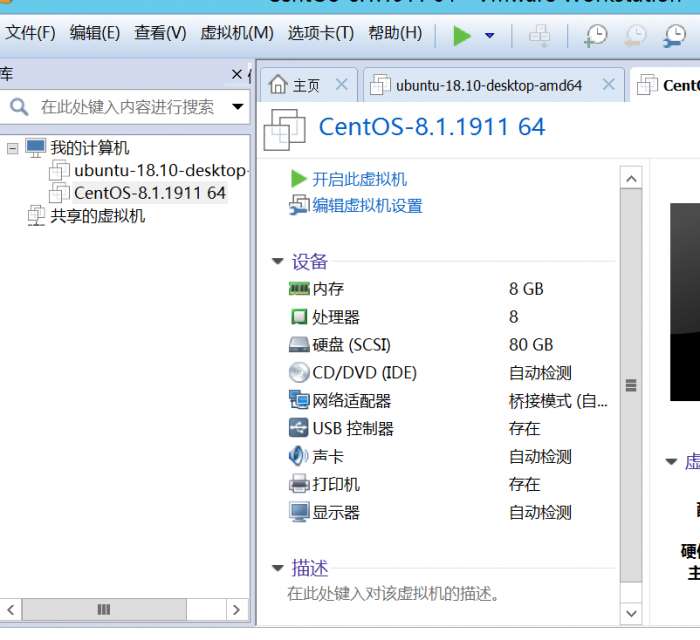
Task: Click the CentOS-8.1.1911 64 title VM icon
Action: 284,129
